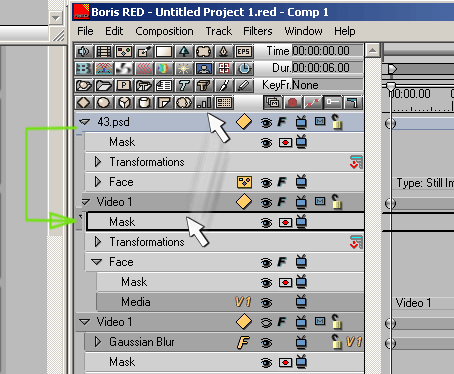Open the Composition menu
Screen dimensions: 454x374
(x=164, y=31)
